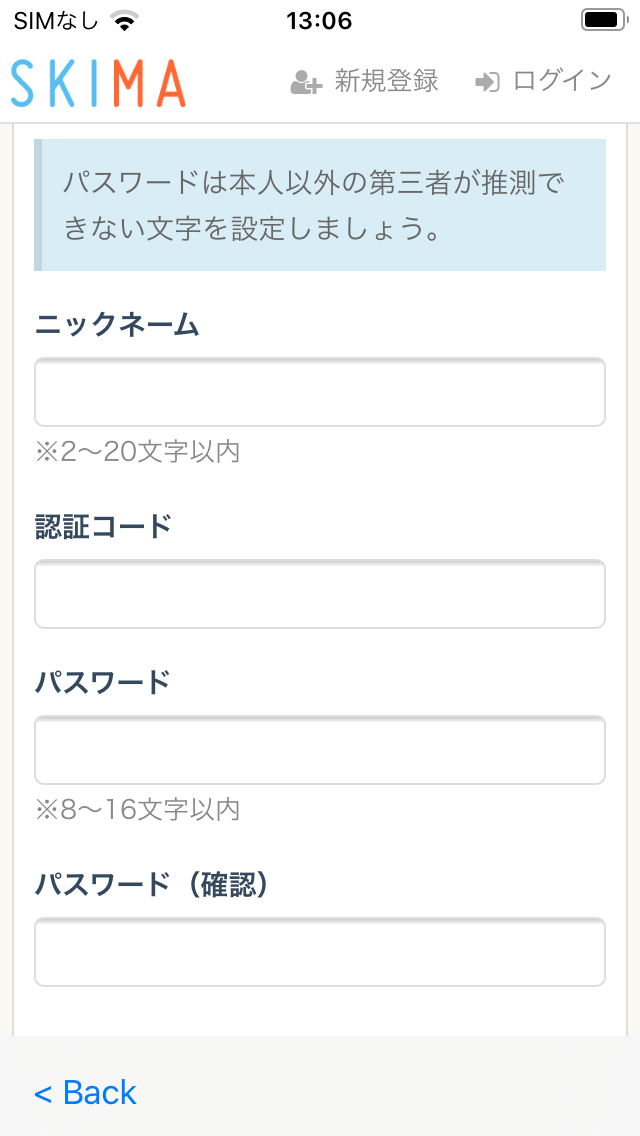Image resolution: width=640 pixels, height=1136 pixels.
Task: Click the ※2〜20文字以内 hint text
Action: pos(138,451)
